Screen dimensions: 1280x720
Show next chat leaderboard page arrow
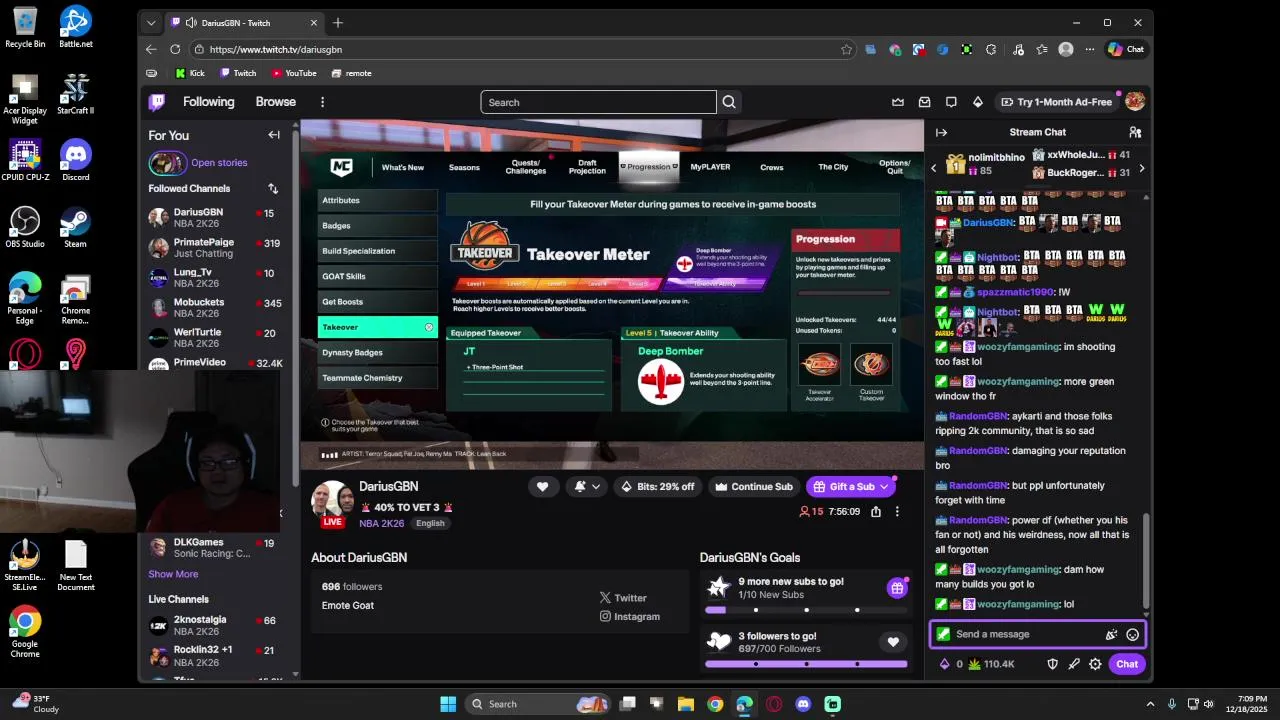coord(1142,168)
